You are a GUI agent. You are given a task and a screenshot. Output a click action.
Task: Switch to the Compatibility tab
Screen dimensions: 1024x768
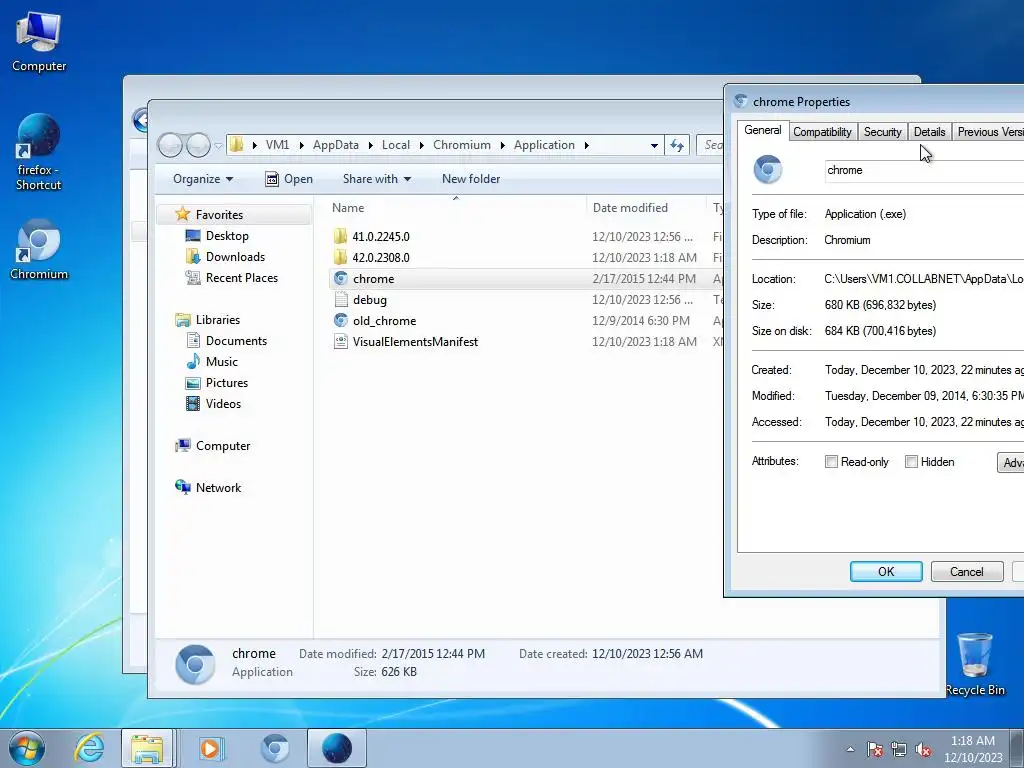822,132
